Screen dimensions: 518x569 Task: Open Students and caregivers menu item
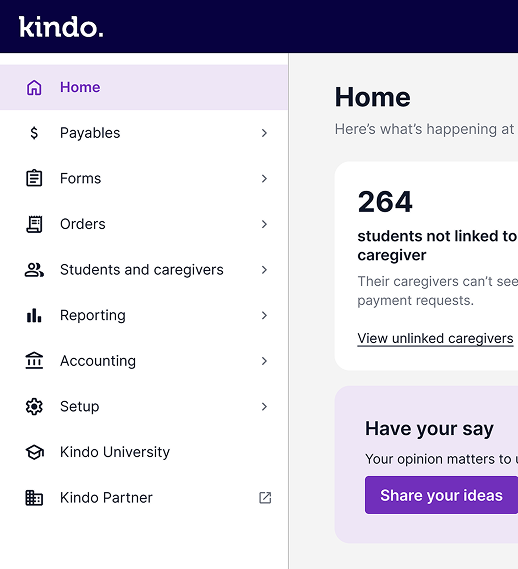(x=144, y=270)
